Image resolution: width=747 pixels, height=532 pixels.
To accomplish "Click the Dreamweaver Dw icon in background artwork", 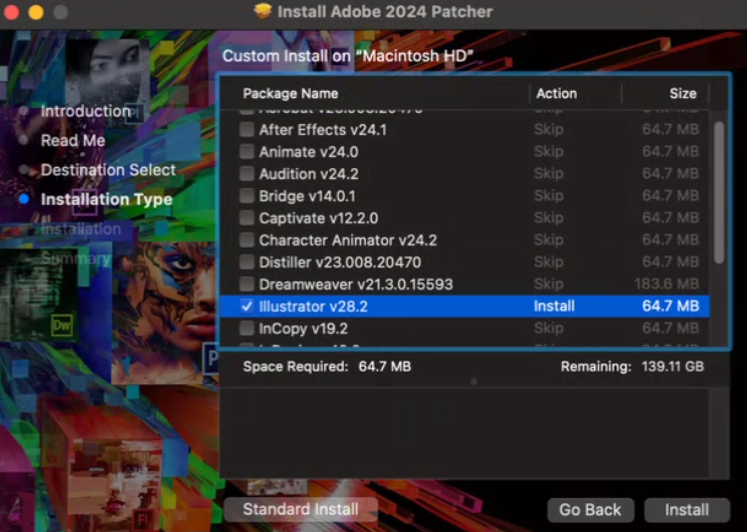I will tap(62, 325).
